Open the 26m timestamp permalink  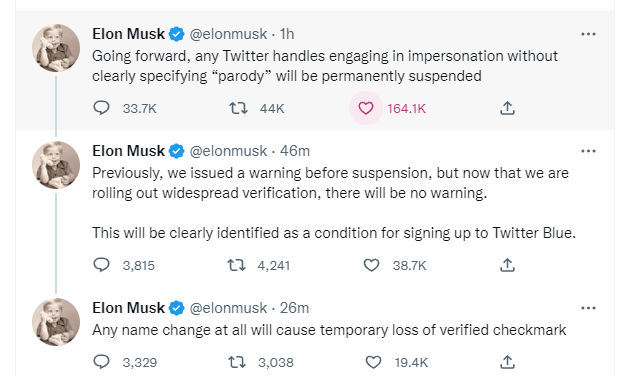(x=294, y=308)
